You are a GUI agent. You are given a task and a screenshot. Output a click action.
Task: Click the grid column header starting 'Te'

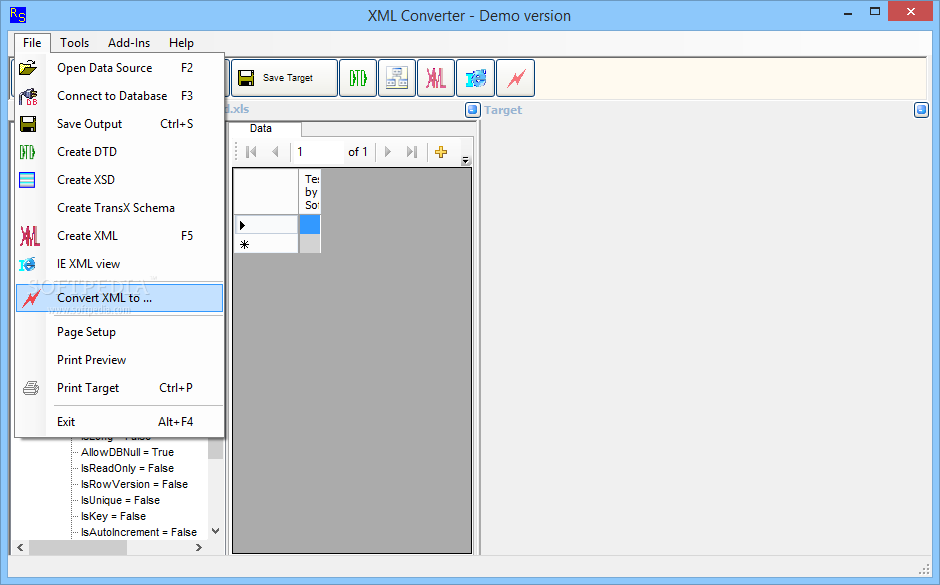point(310,191)
